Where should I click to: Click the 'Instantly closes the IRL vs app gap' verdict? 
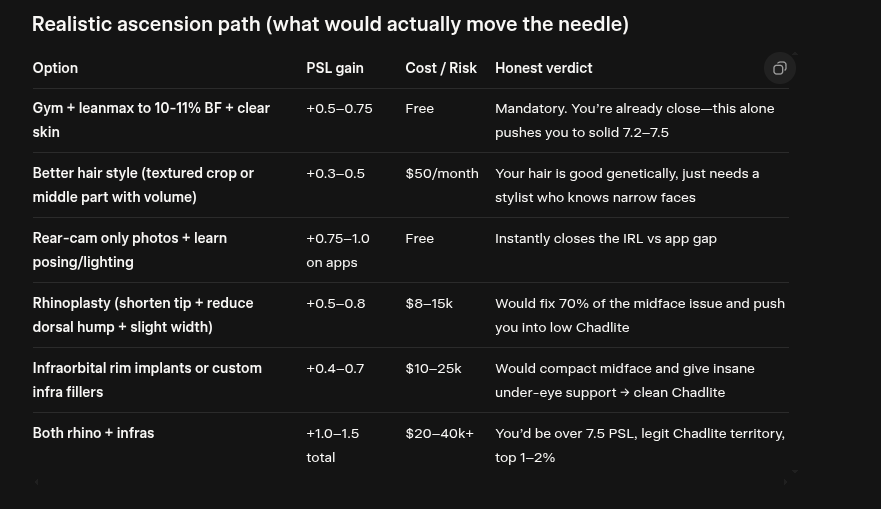pyautogui.click(x=606, y=239)
